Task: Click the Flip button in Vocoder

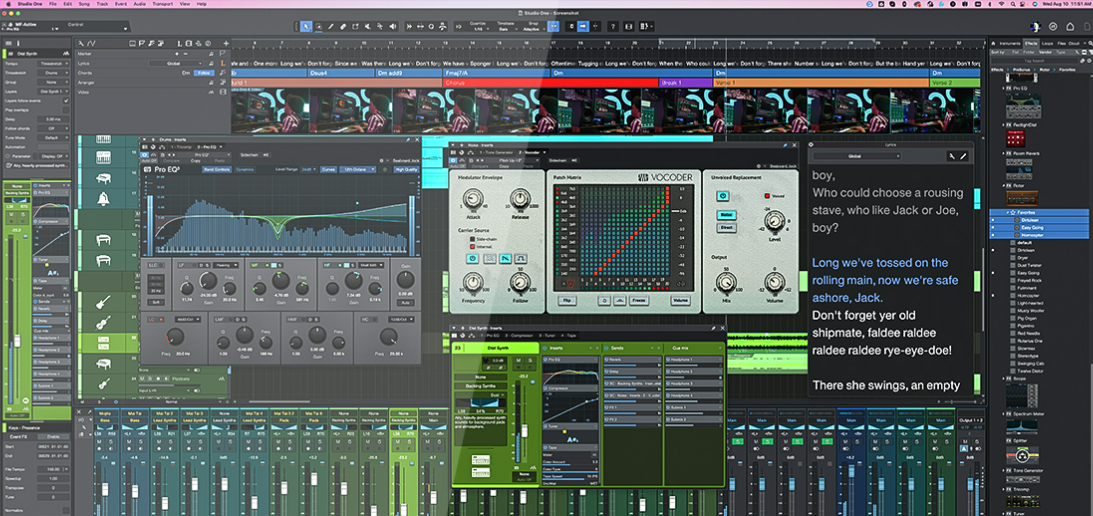Action: pos(567,301)
